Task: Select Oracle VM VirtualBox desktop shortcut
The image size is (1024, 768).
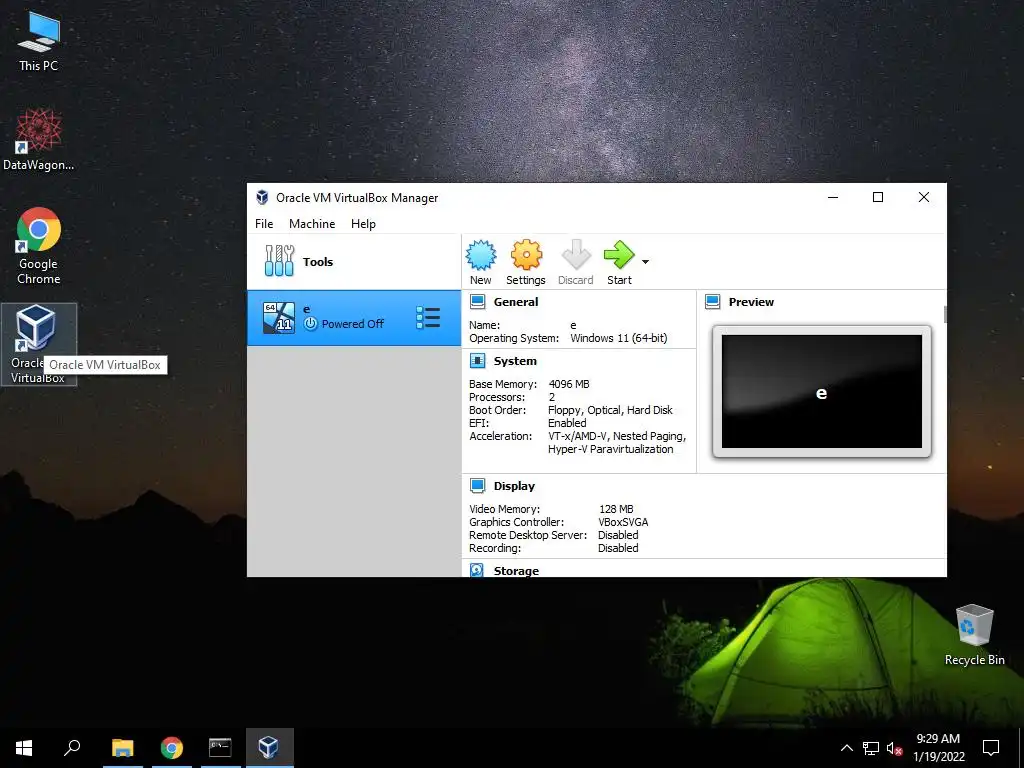Action: (x=39, y=344)
